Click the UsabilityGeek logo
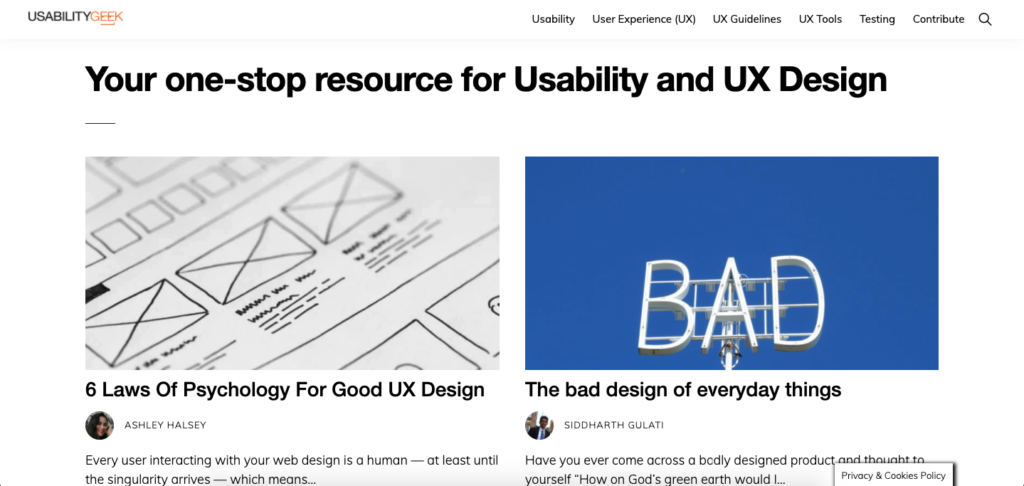The height and width of the screenshot is (486, 1024). [x=75, y=17]
